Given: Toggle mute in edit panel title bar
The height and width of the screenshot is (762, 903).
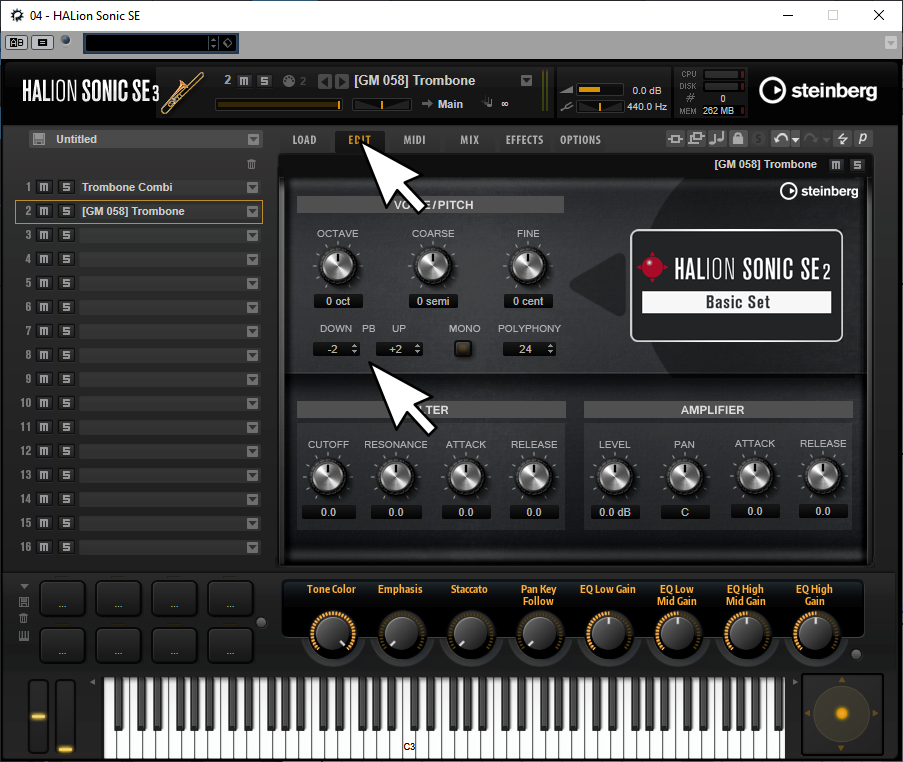Looking at the screenshot, I should tap(836, 165).
